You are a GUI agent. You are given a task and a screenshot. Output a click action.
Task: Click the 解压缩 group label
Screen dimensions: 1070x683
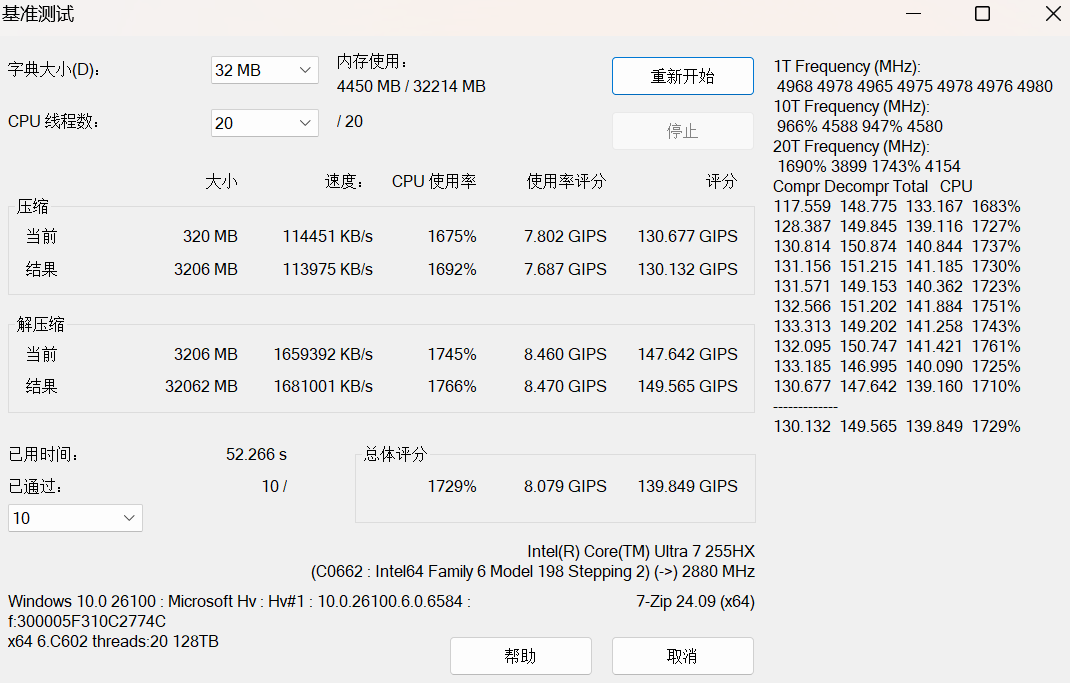point(41,324)
